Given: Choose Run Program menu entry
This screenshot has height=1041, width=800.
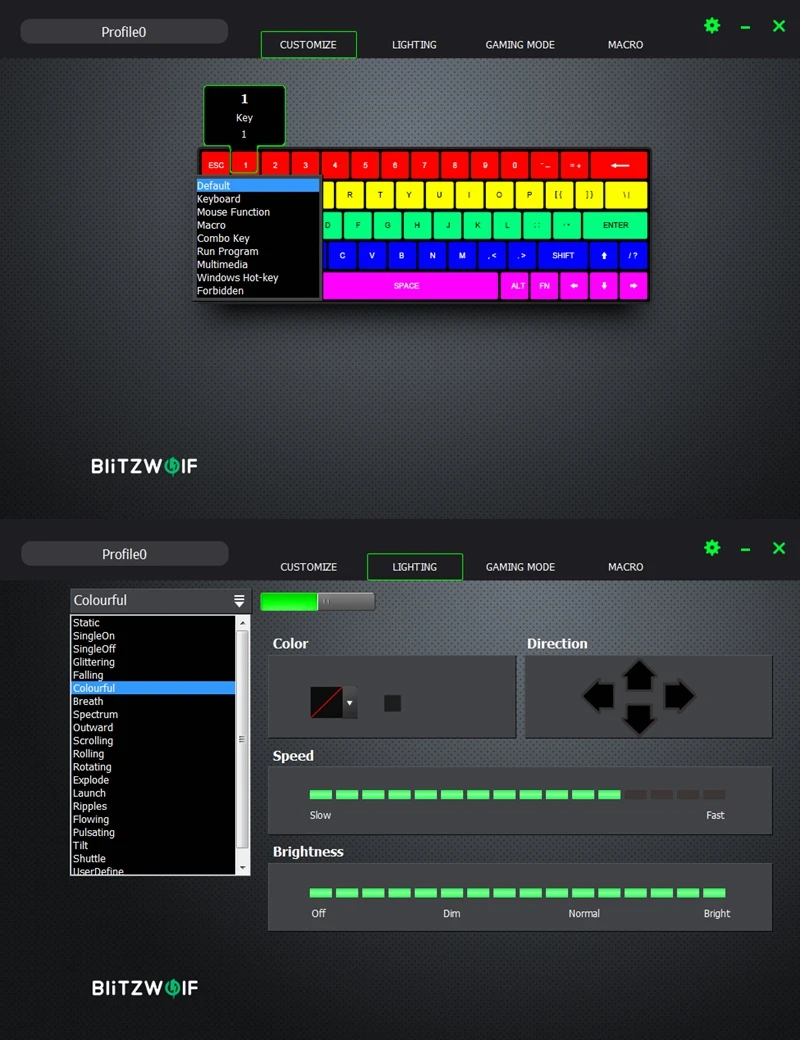Looking at the screenshot, I should [x=258, y=252].
